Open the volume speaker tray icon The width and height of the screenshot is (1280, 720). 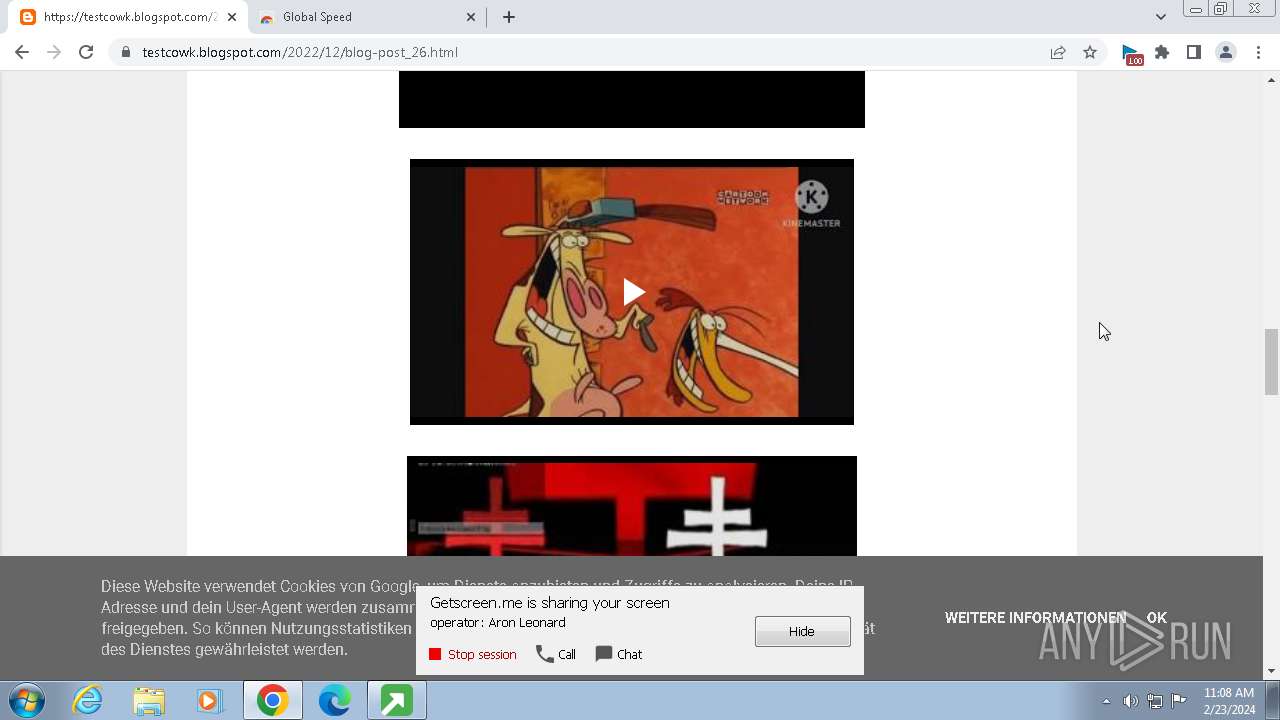[x=1131, y=701]
